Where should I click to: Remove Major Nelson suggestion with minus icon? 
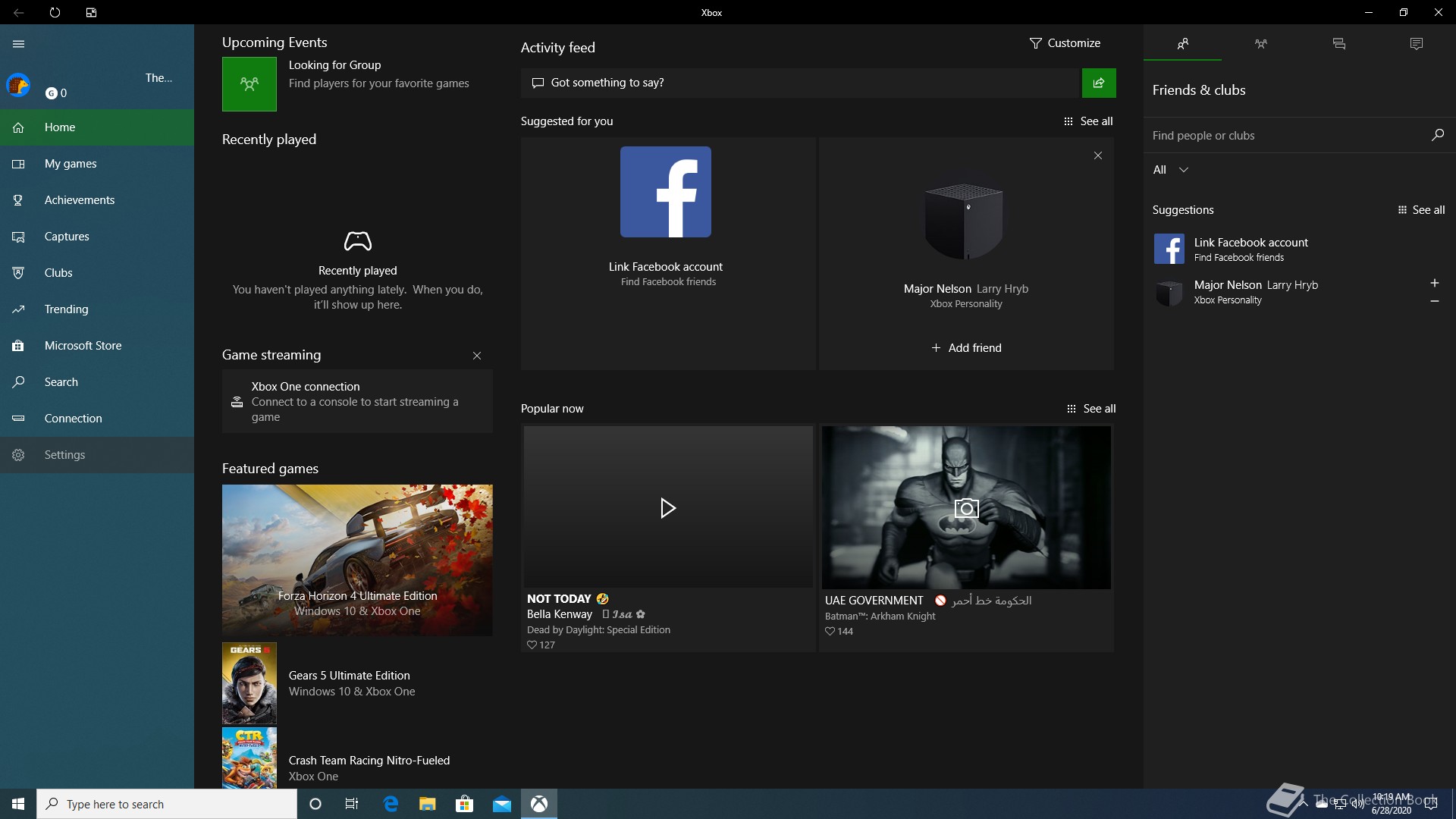pyautogui.click(x=1434, y=301)
